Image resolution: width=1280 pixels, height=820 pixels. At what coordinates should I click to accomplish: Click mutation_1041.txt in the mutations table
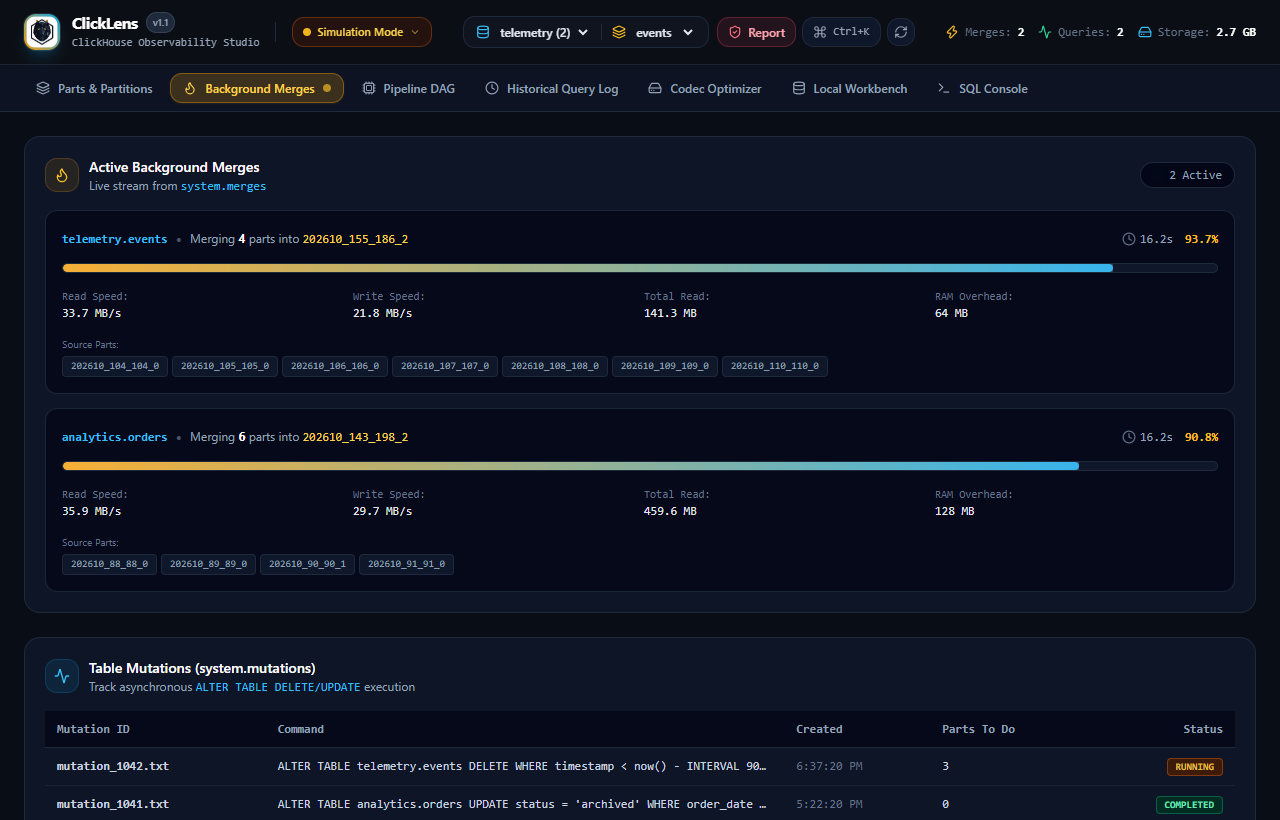coord(113,804)
